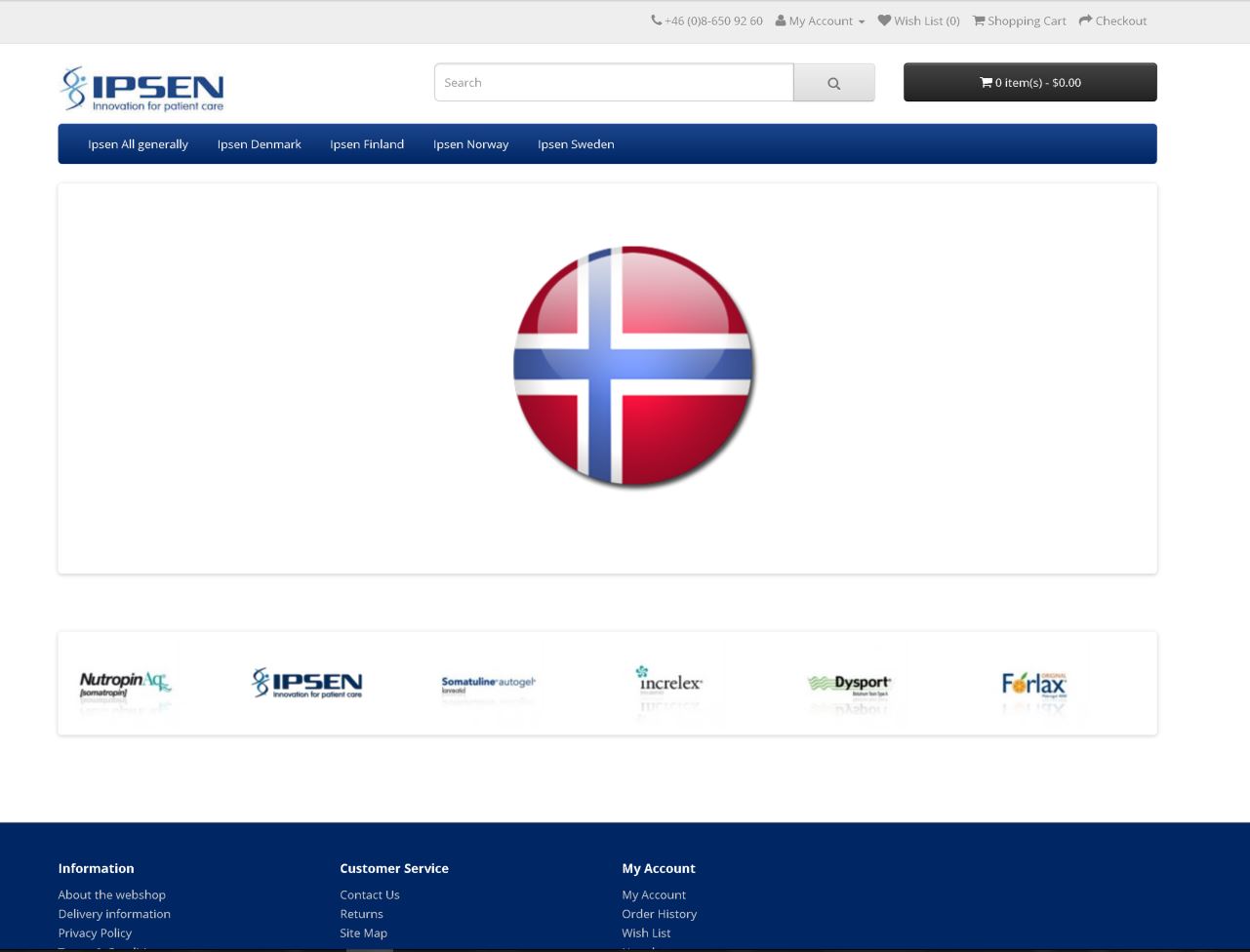
Task: Click the Increlex brand logo
Action: tap(668, 682)
